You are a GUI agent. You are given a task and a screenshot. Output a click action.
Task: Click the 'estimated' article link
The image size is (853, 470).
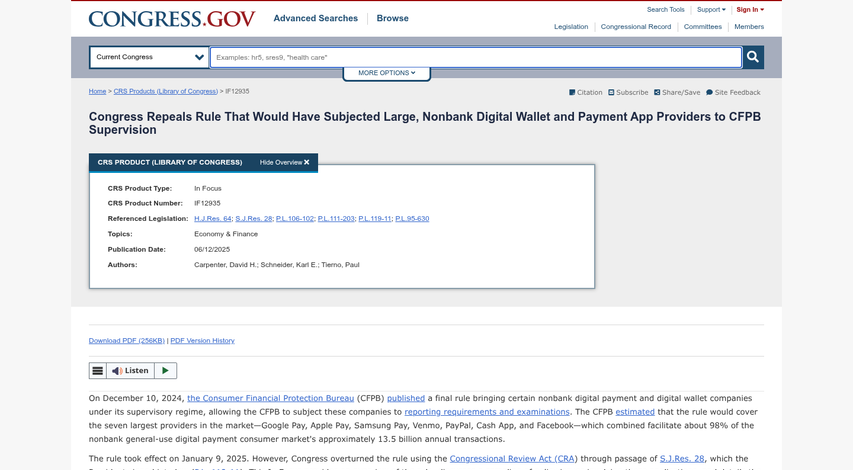click(x=635, y=412)
